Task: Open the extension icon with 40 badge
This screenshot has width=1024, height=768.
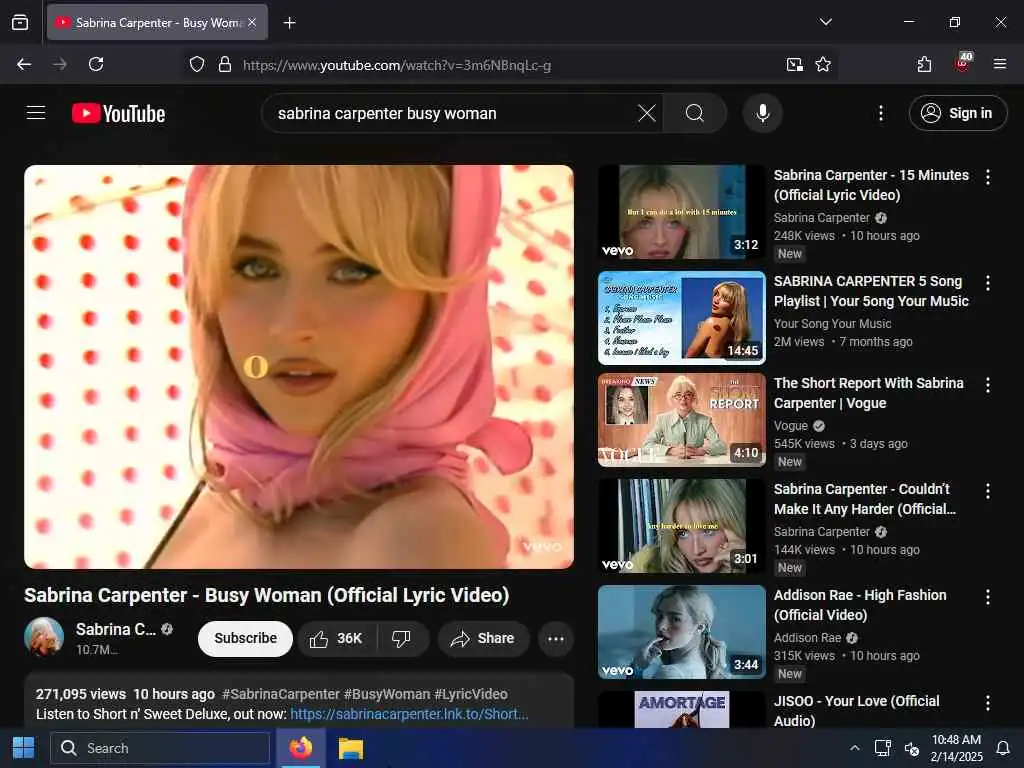Action: pyautogui.click(x=962, y=63)
